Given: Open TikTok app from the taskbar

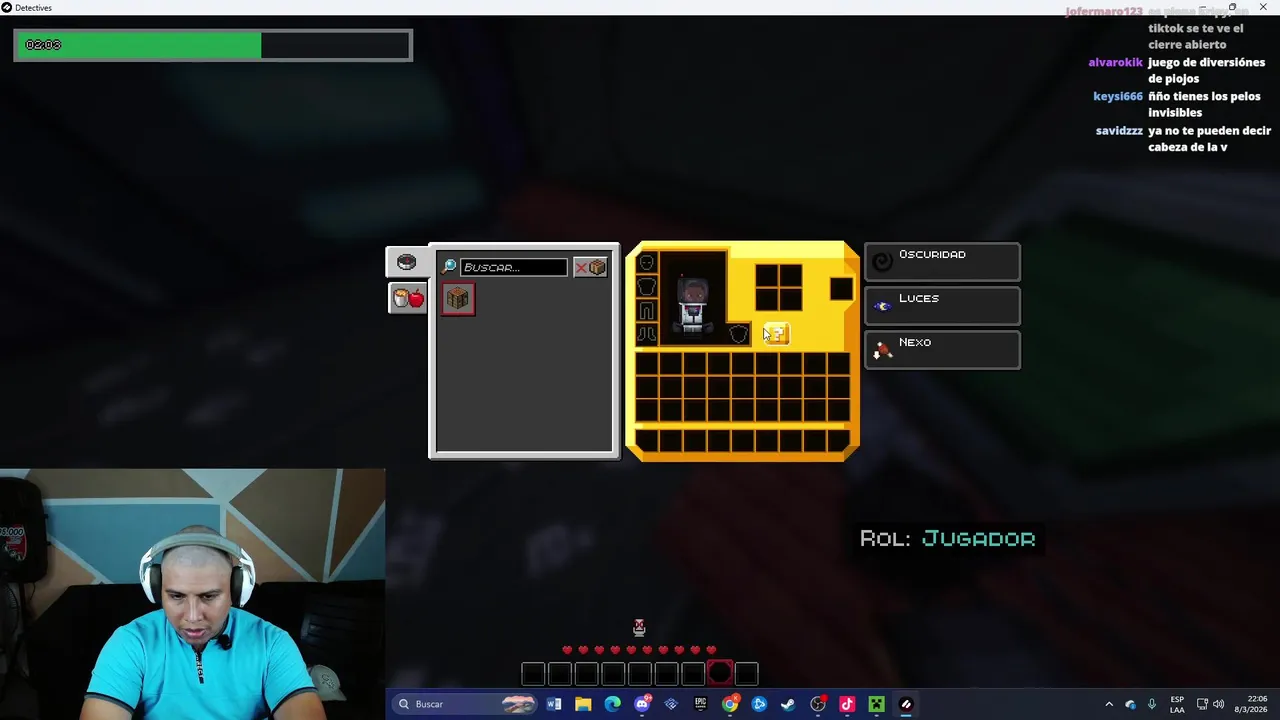Looking at the screenshot, I should pos(847,704).
